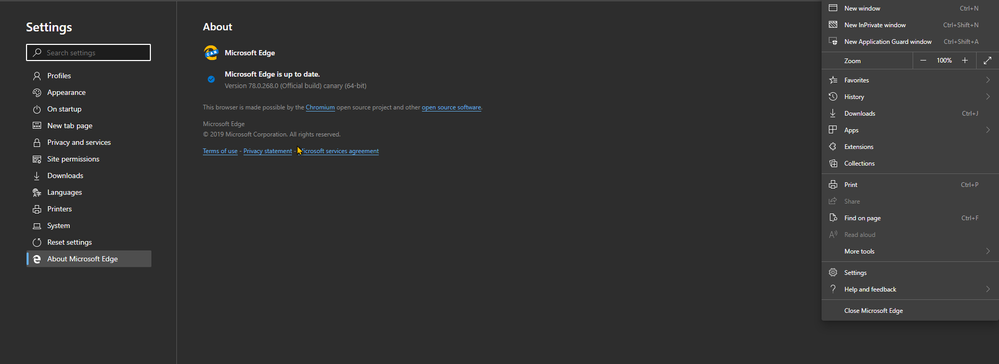Choose New Application Guard window
Viewport: 999px width, 364px height.
click(910, 41)
